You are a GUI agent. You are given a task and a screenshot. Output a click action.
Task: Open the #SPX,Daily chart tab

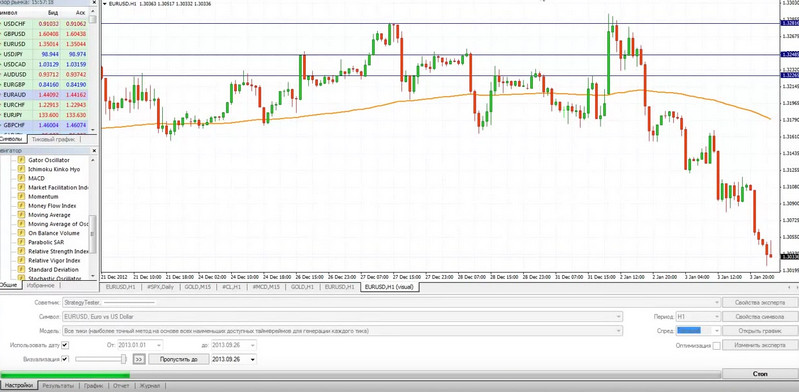[160, 287]
